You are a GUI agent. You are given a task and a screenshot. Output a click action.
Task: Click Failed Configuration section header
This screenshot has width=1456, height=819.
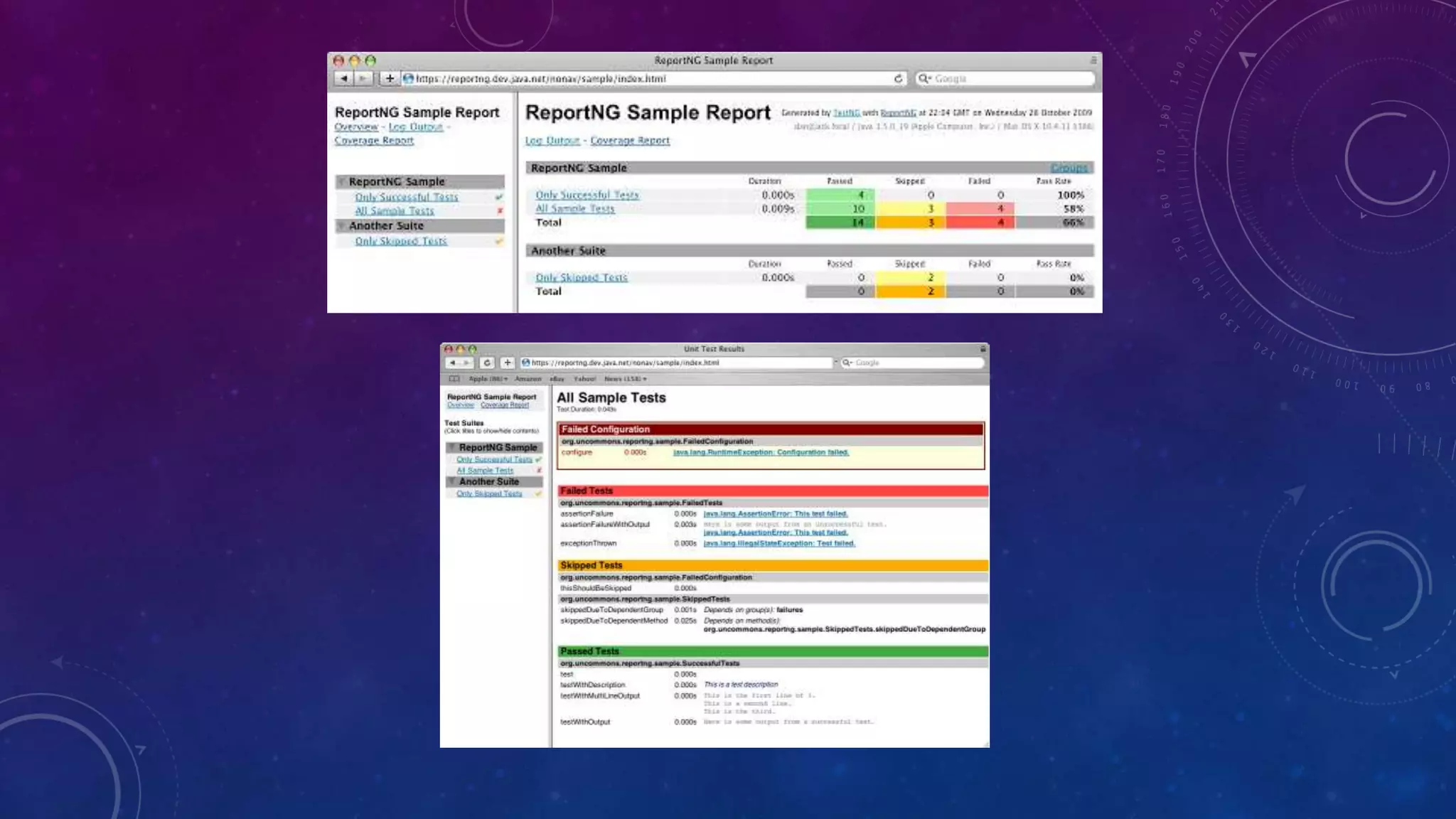[771, 429]
